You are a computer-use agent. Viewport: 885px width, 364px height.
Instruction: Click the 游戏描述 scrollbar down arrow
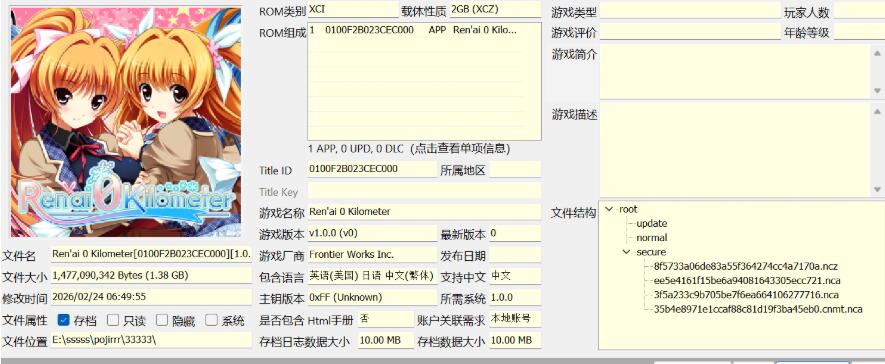(877, 190)
